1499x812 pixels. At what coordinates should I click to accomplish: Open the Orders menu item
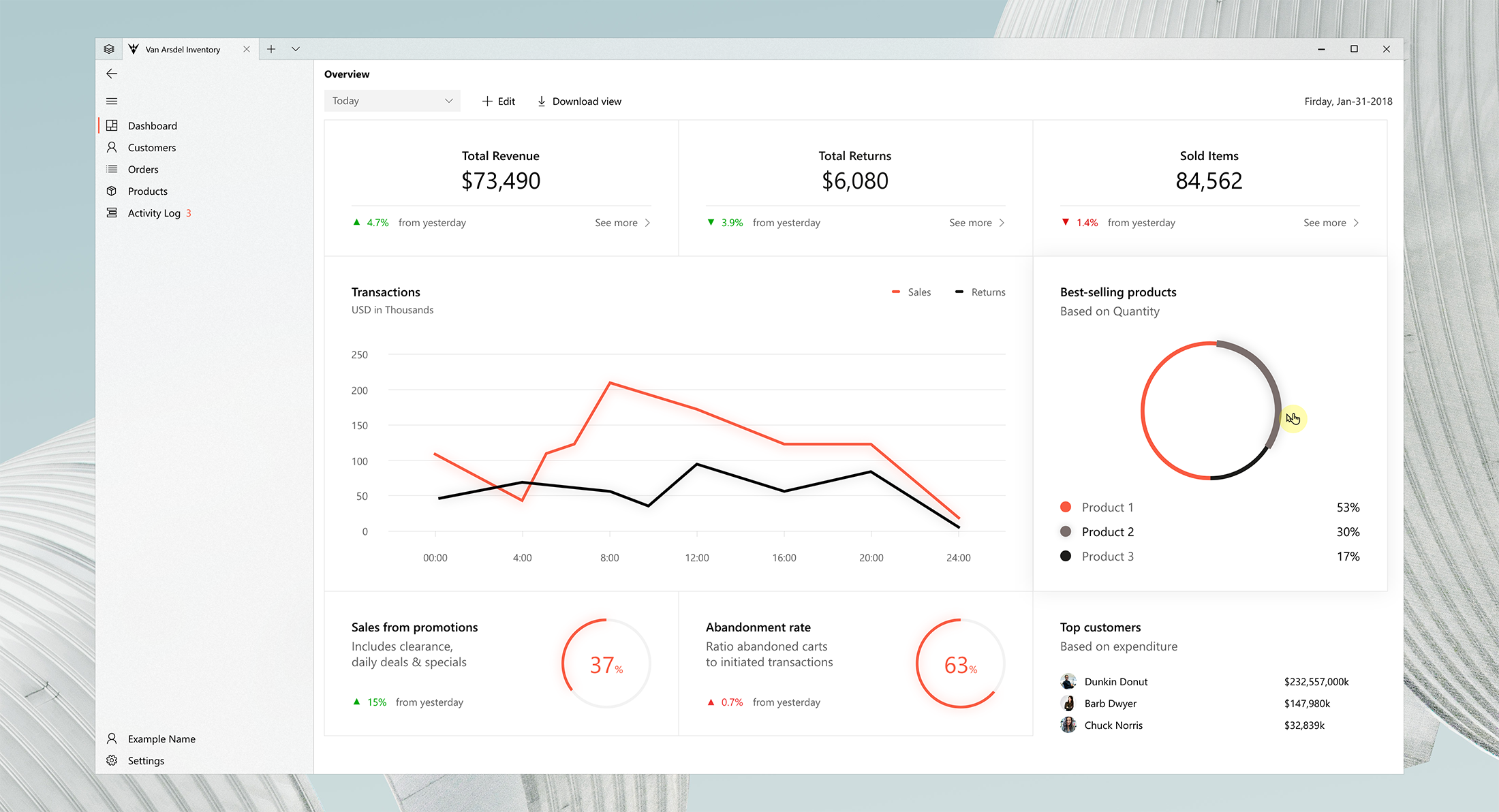coord(204,169)
